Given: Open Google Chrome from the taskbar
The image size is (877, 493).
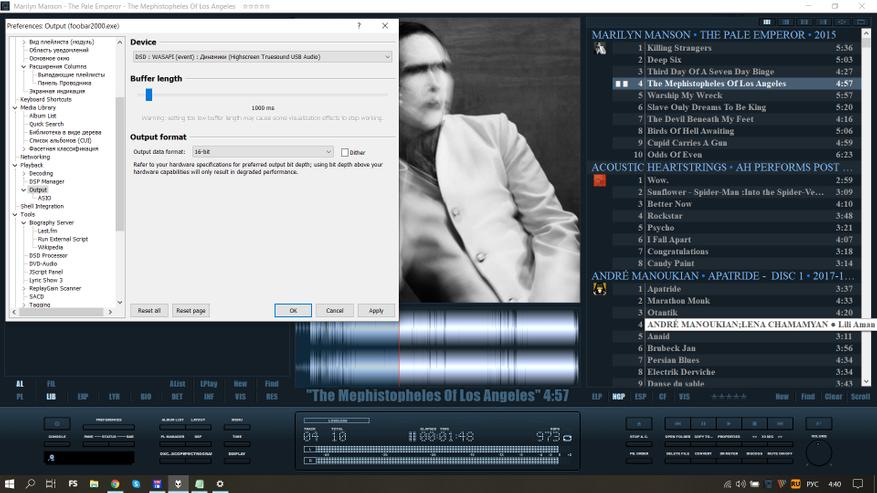Looking at the screenshot, I should coord(115,483).
